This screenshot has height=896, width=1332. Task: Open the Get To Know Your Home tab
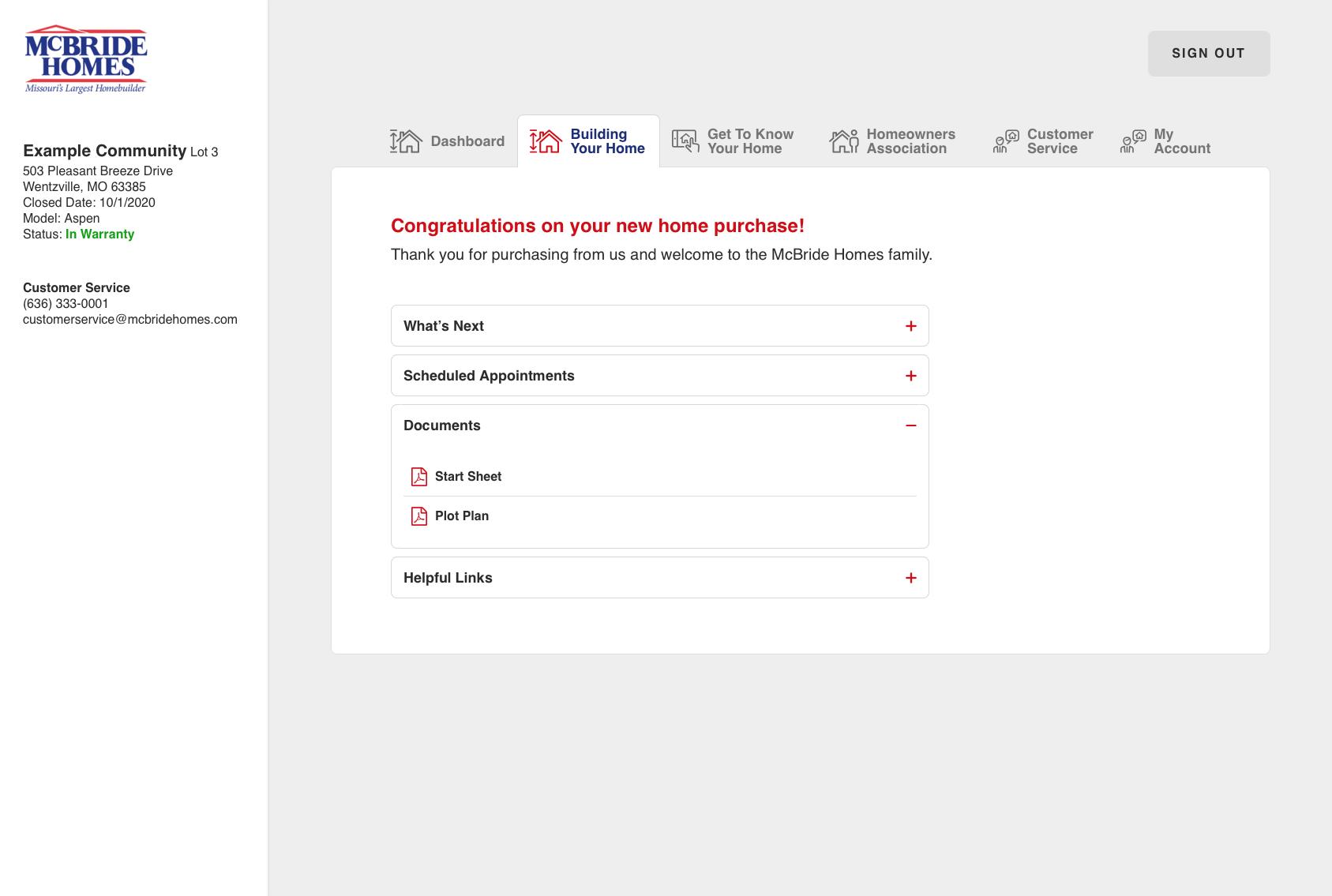pos(734,141)
